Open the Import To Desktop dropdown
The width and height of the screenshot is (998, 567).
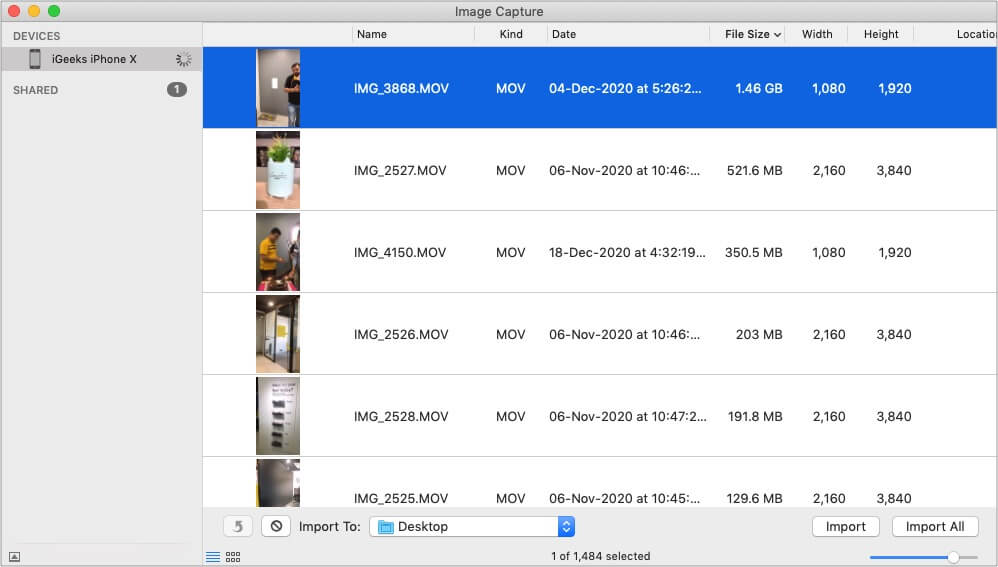[472, 526]
